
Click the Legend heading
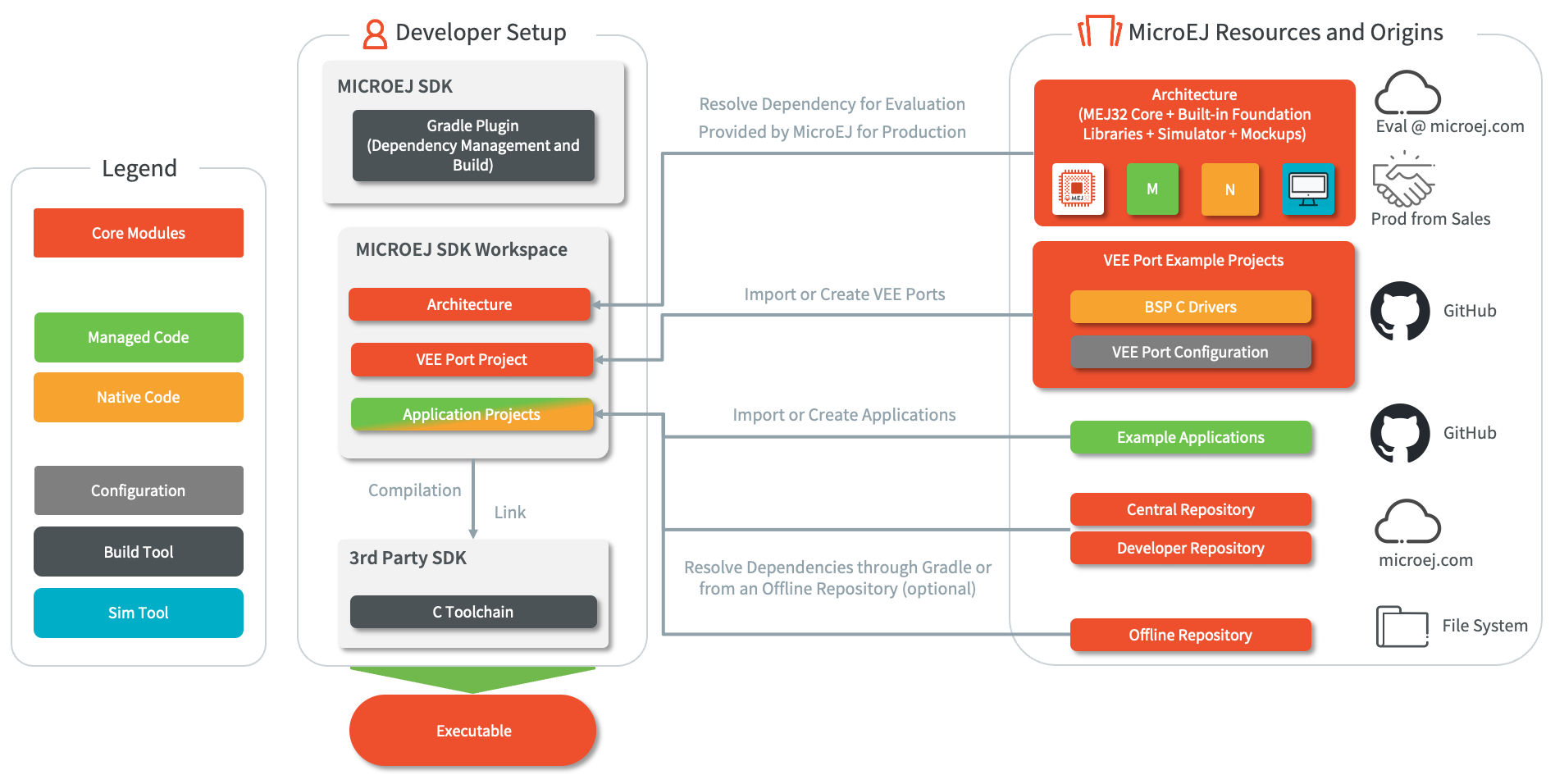pos(139,169)
